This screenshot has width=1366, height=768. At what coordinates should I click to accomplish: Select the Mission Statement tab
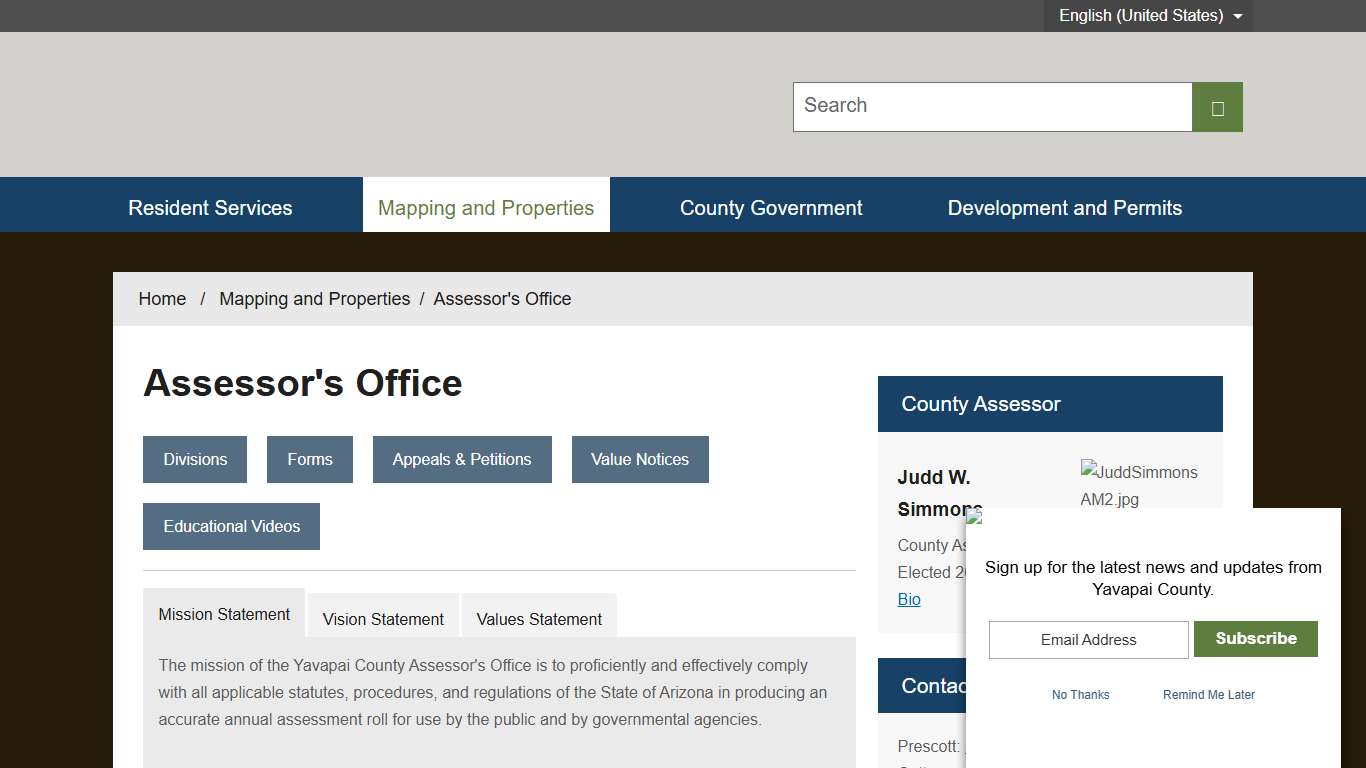click(224, 613)
